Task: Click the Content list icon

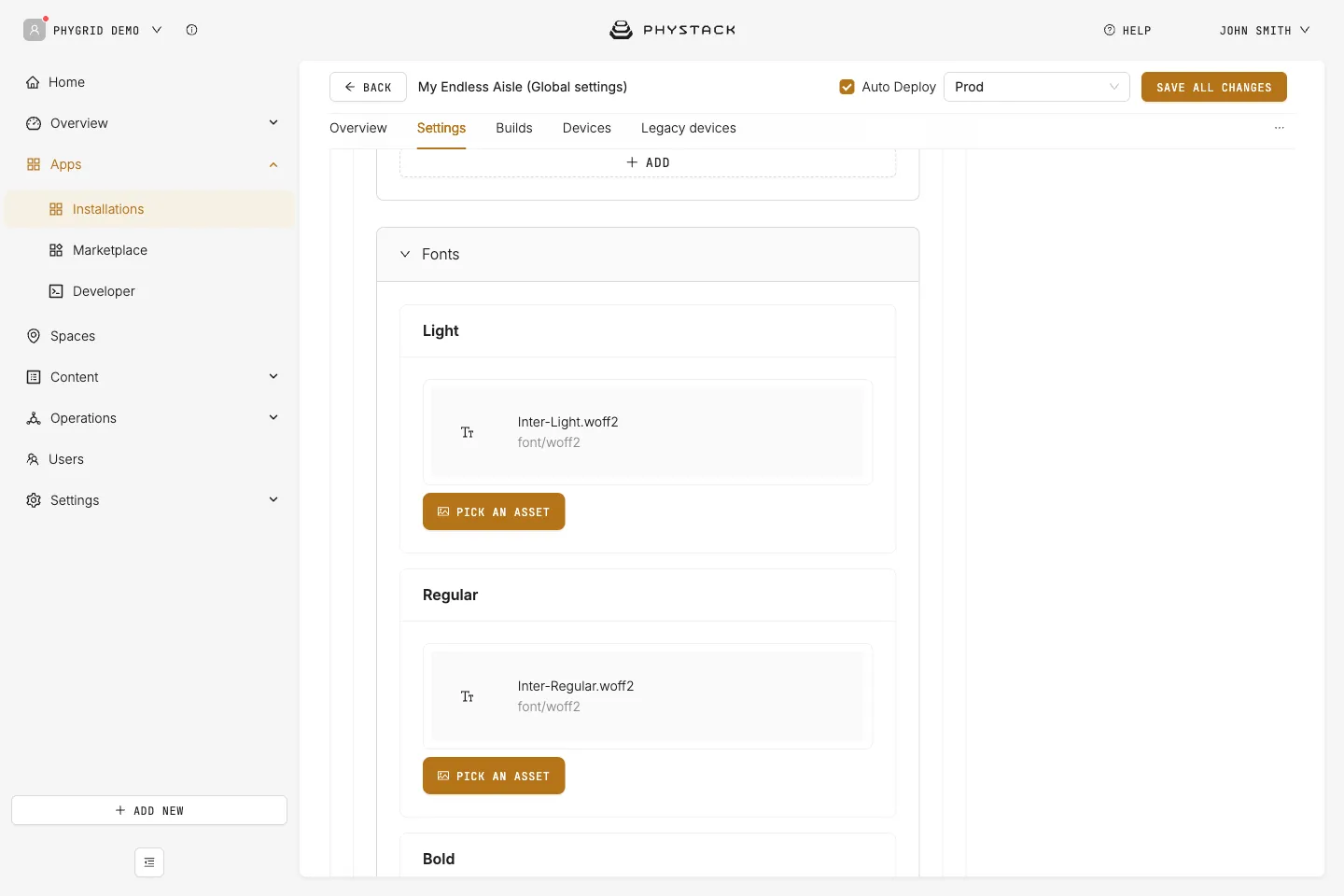Action: point(34,377)
